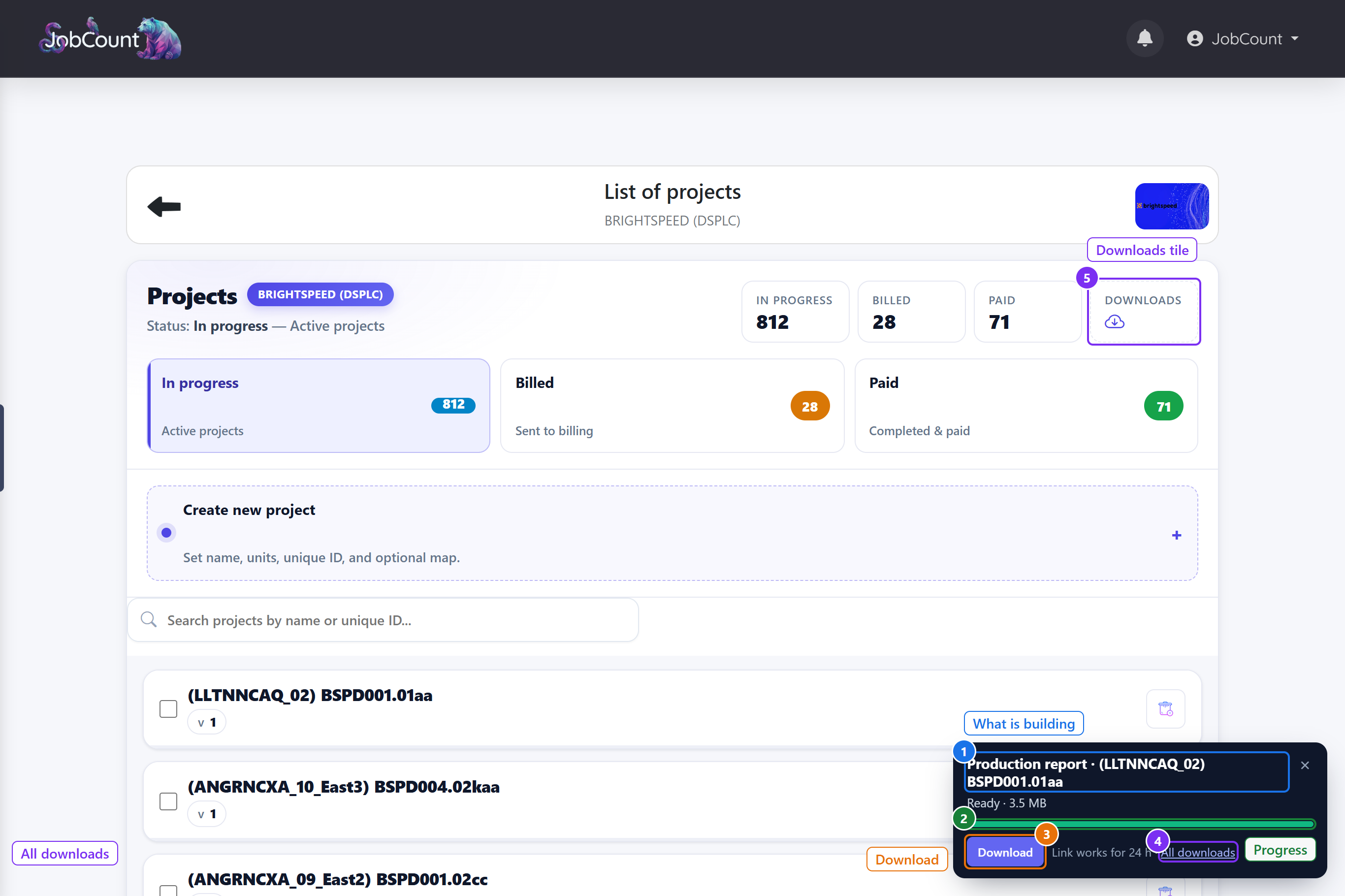Screen dimensions: 1345x896
Task: Click the Status: In progress line
Action: pos(266,326)
